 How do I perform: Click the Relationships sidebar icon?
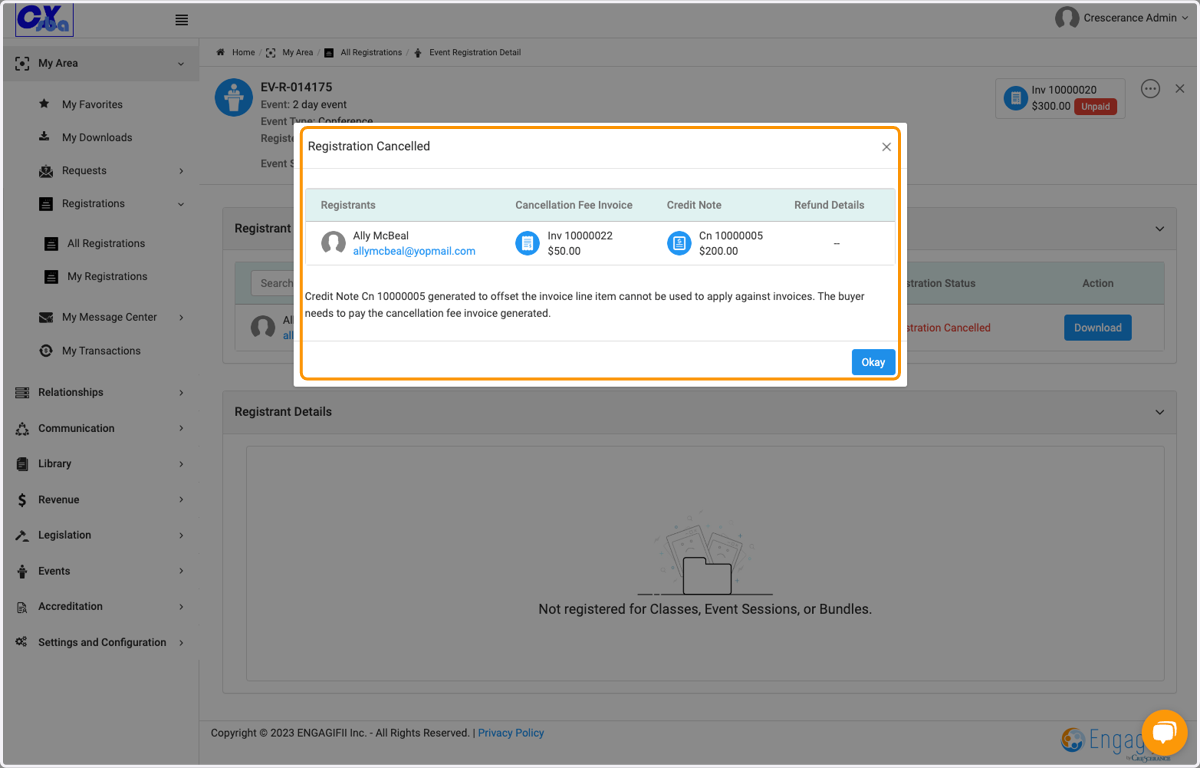(x=22, y=393)
